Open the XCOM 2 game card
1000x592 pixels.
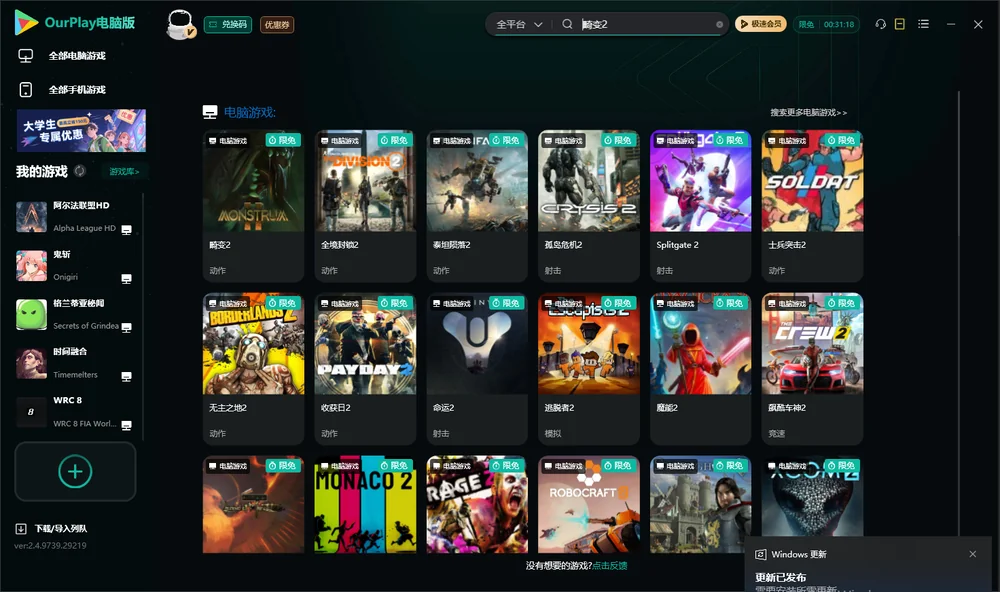(x=812, y=498)
